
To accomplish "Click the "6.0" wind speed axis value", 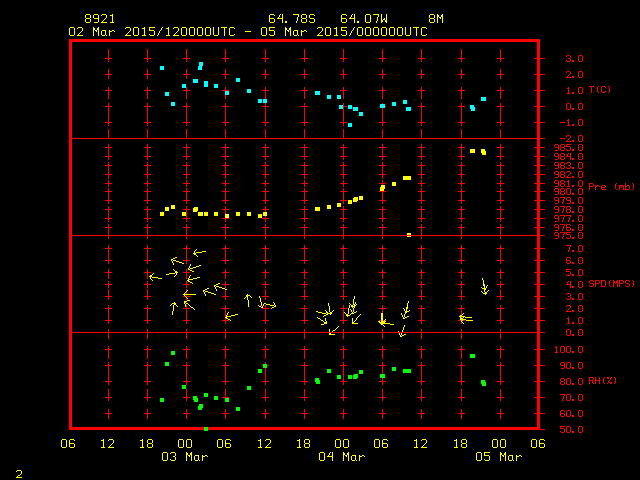I will click(575, 261).
